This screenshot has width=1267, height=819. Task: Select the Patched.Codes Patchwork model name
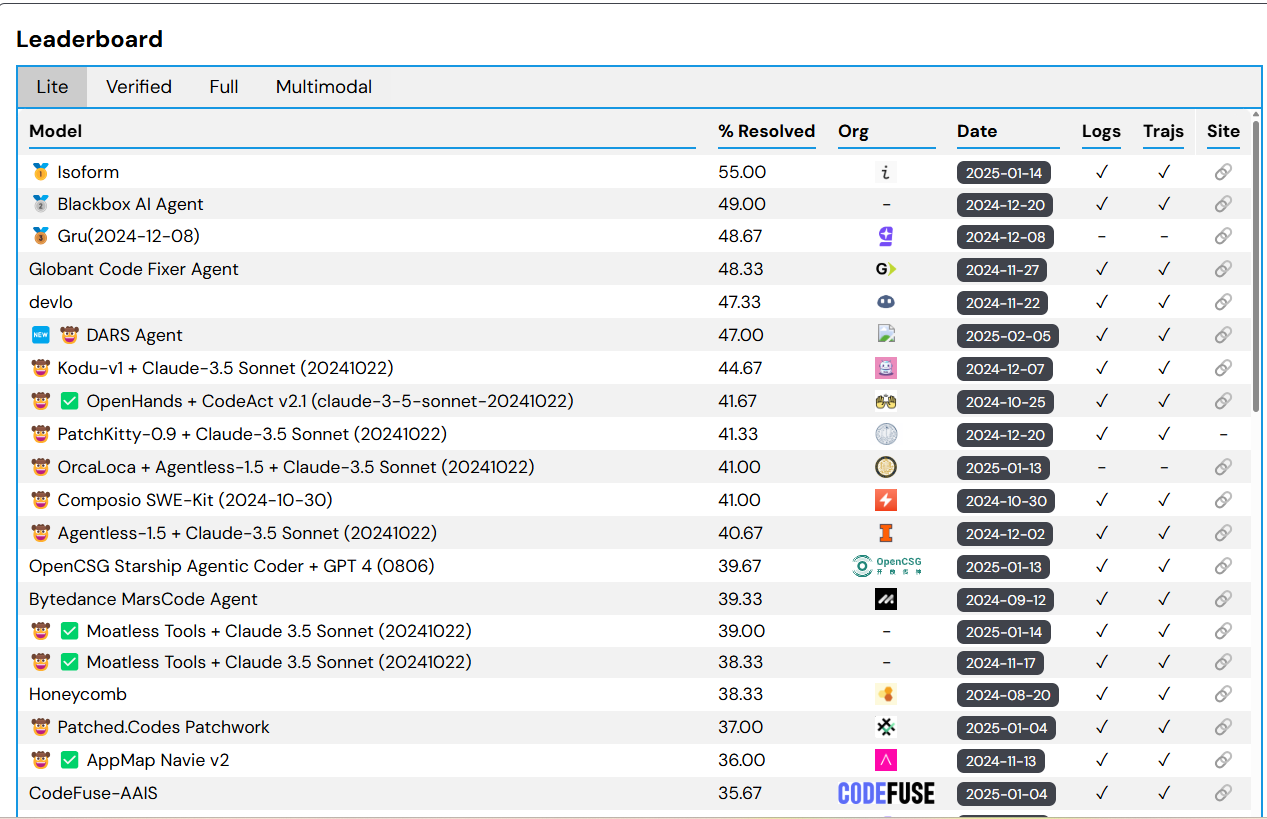click(163, 727)
